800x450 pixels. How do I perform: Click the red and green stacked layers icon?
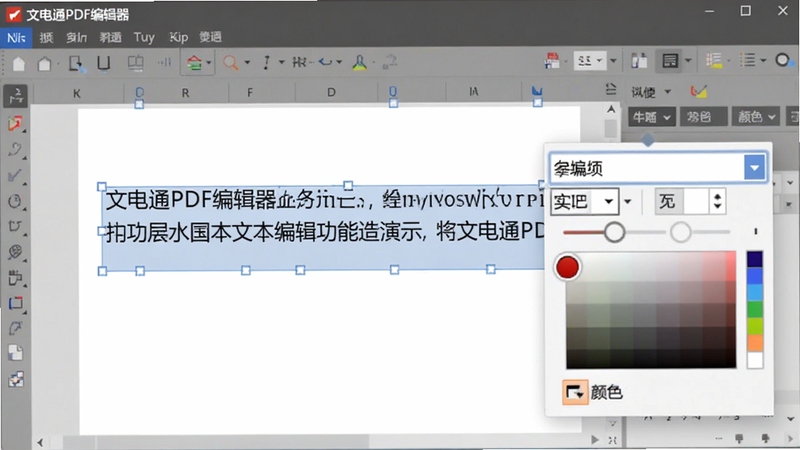click(x=194, y=63)
